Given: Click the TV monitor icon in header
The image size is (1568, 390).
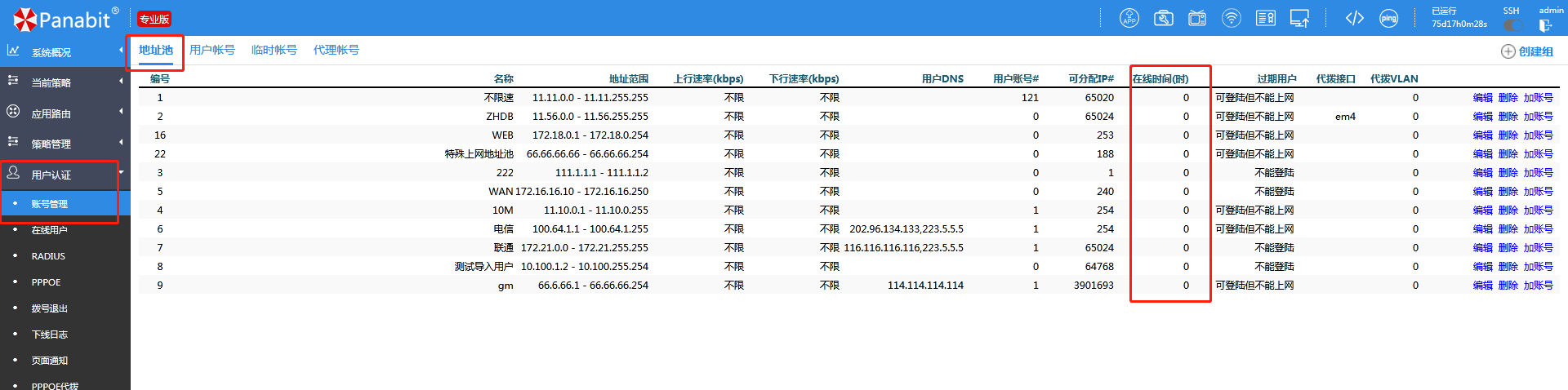Looking at the screenshot, I should pyautogui.click(x=1197, y=18).
